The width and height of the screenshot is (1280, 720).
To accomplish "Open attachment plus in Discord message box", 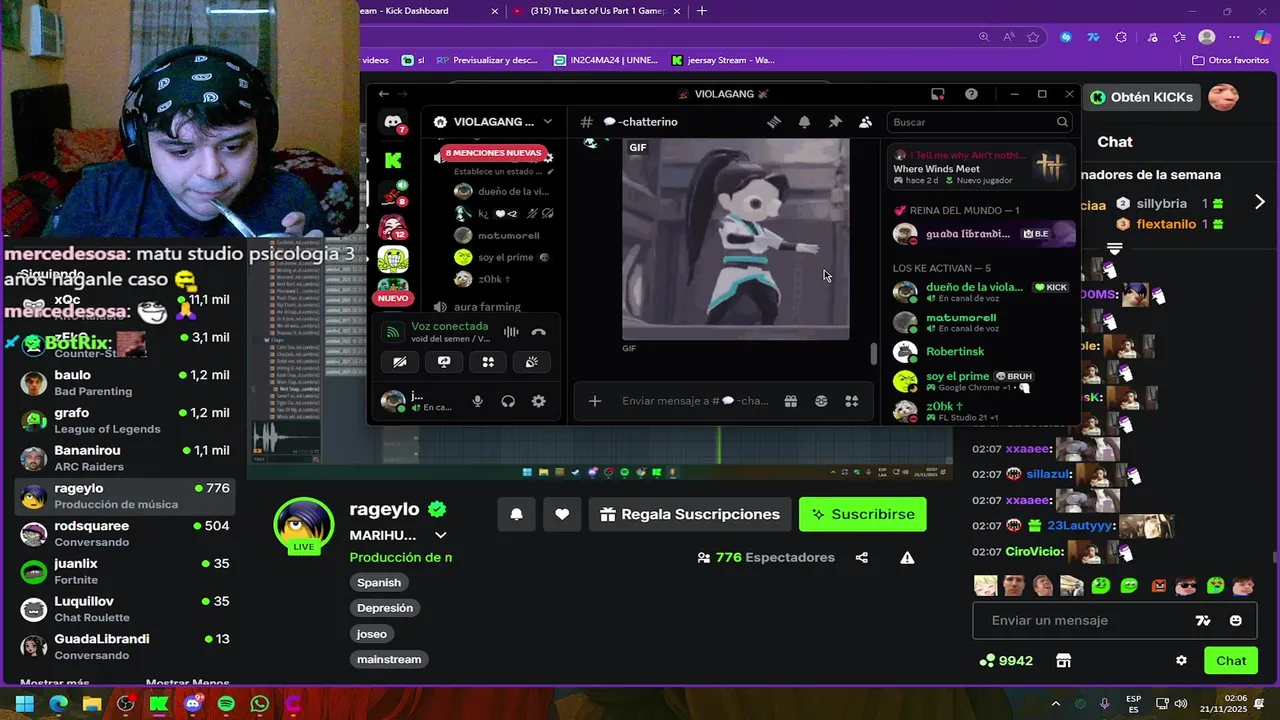I will [595, 401].
